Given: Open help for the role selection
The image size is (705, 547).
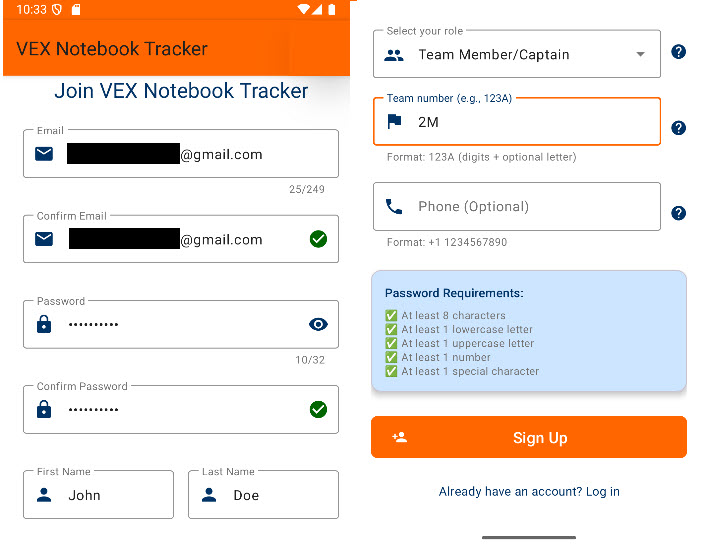Looking at the screenshot, I should [678, 52].
